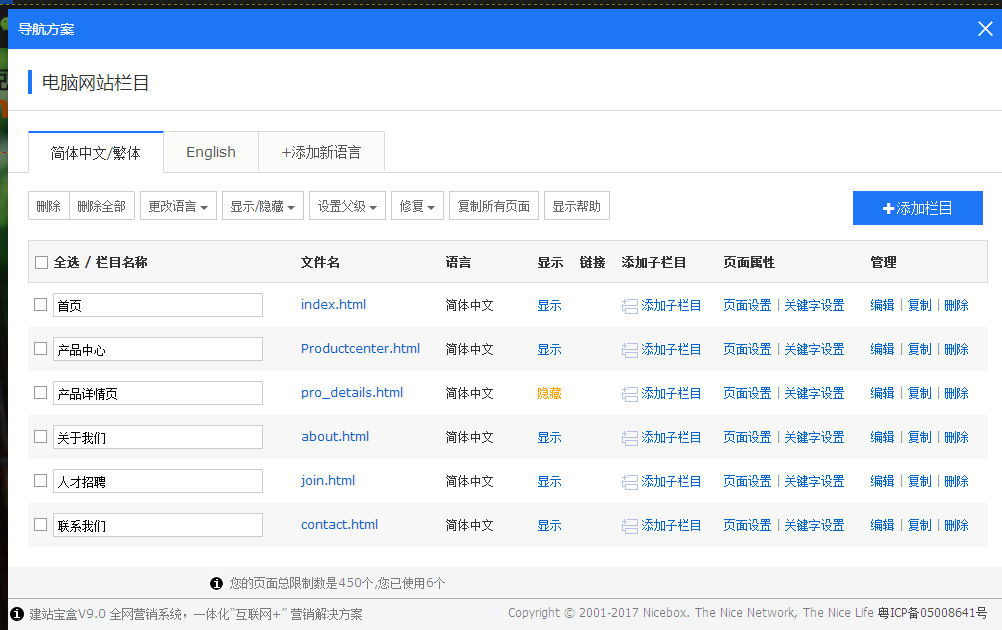Open the +添加新语言 tab
Screen dimensions: 1002x630
[321, 152]
